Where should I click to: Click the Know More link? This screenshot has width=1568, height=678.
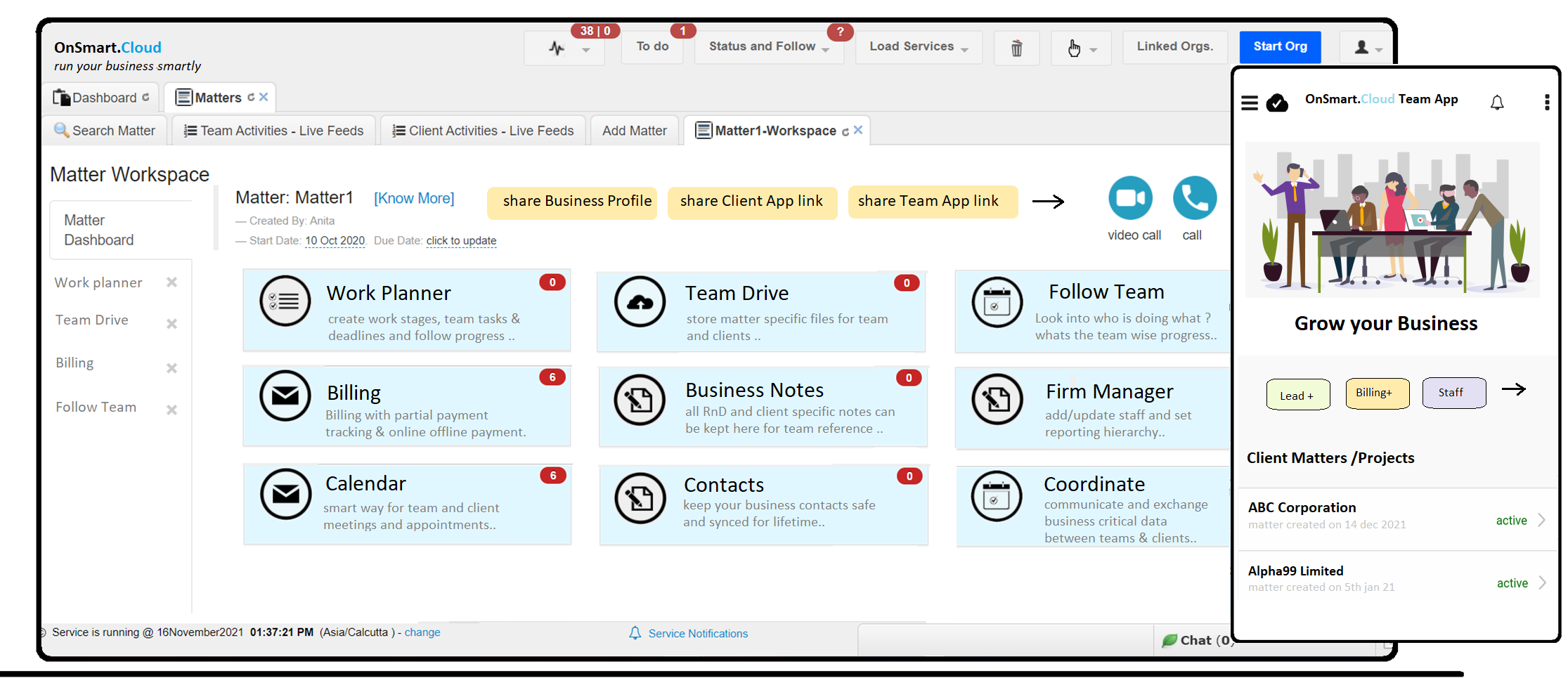pyautogui.click(x=414, y=198)
